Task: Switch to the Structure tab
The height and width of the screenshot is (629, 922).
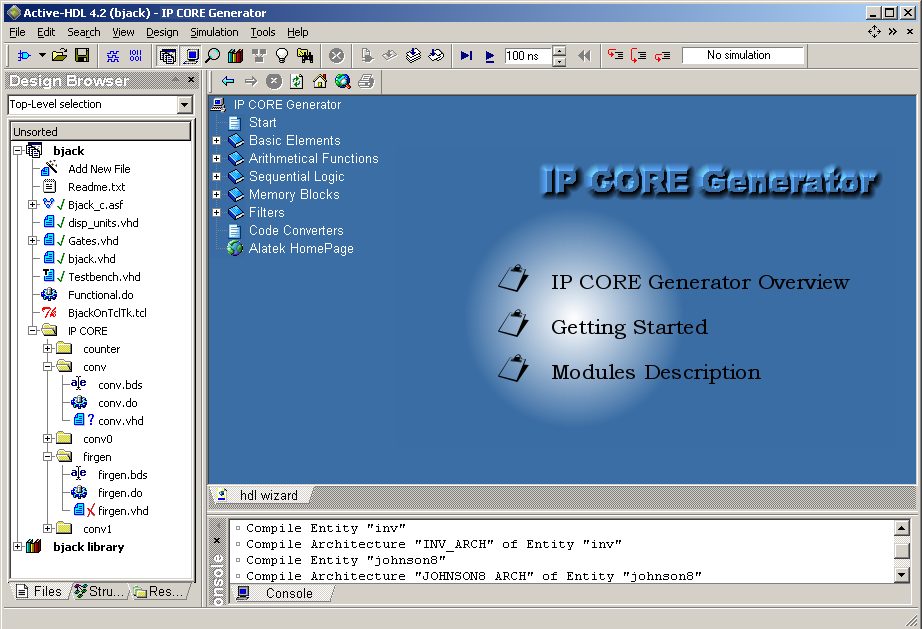Action: [100, 591]
